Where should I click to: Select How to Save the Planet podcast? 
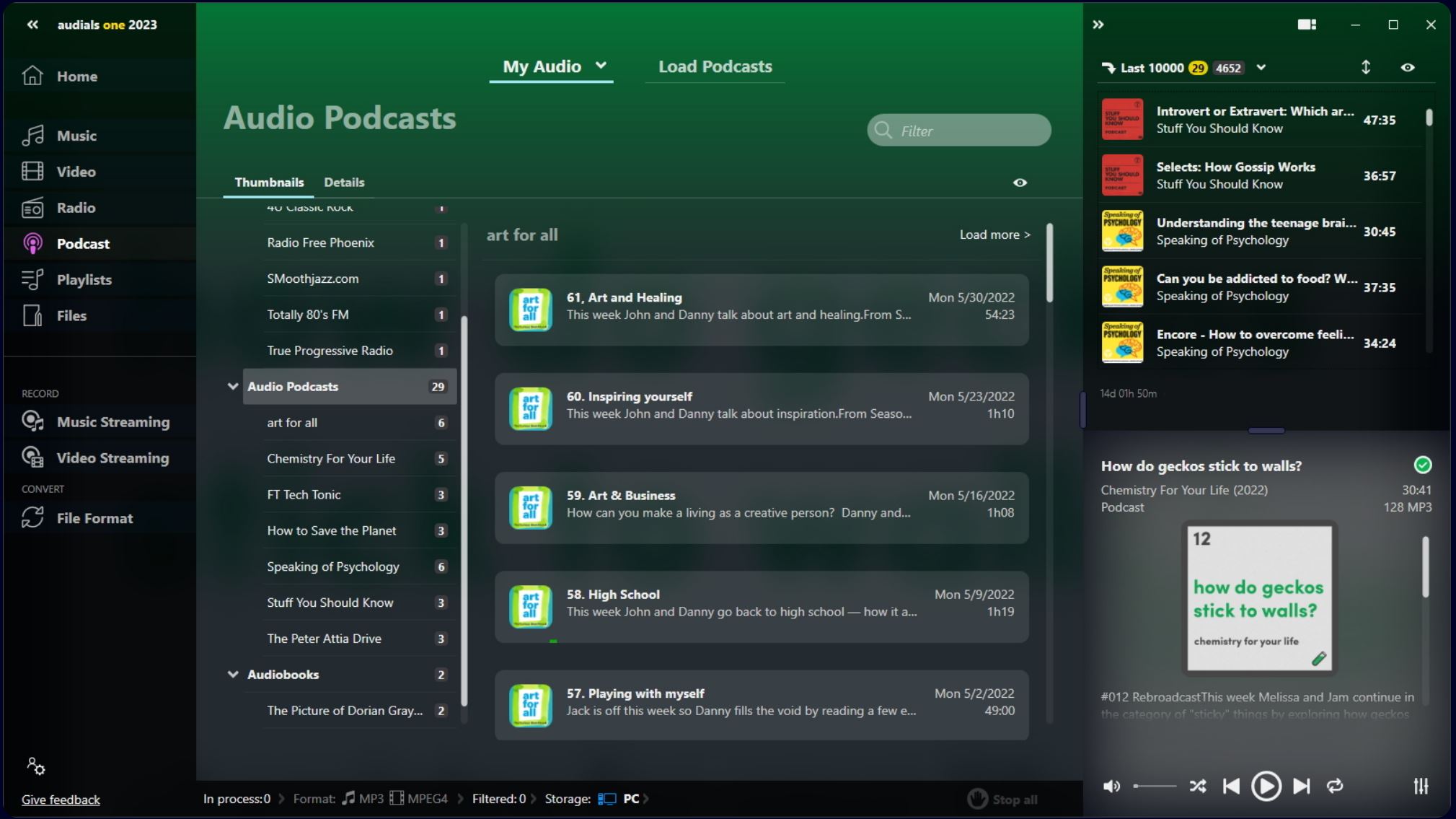coord(359,531)
